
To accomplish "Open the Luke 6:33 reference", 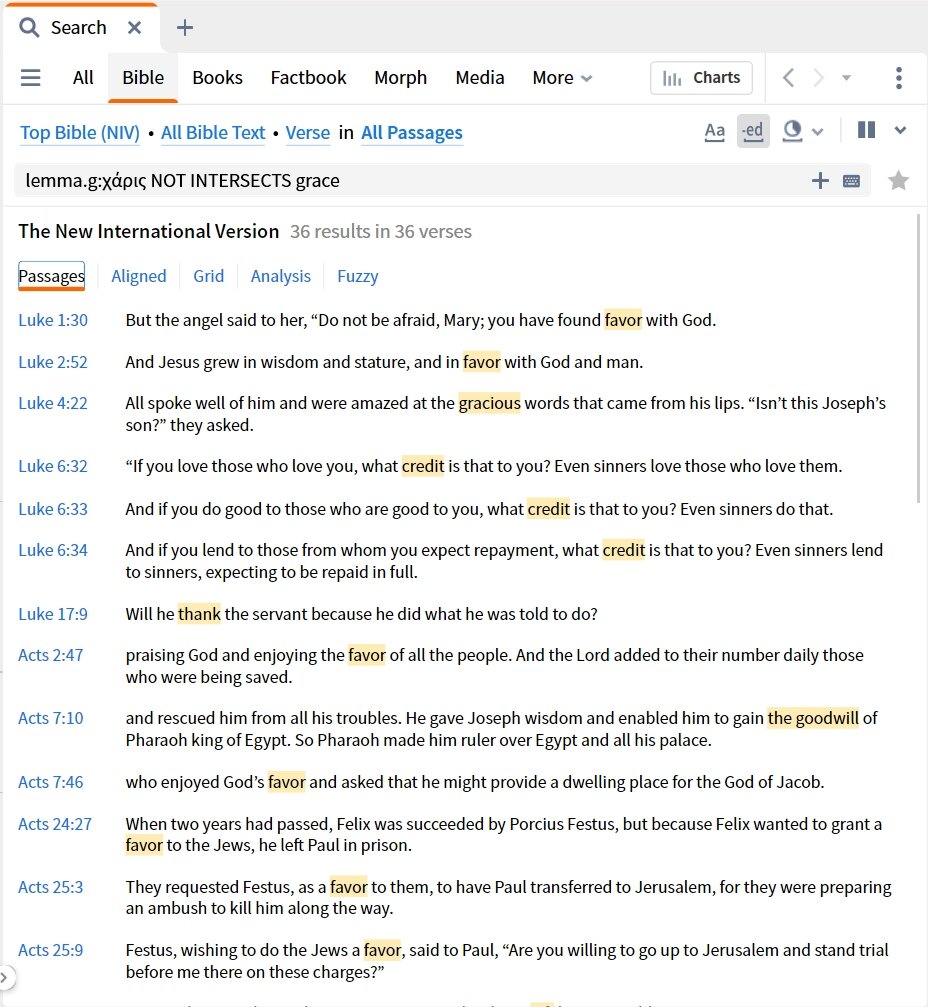I will (53, 509).
